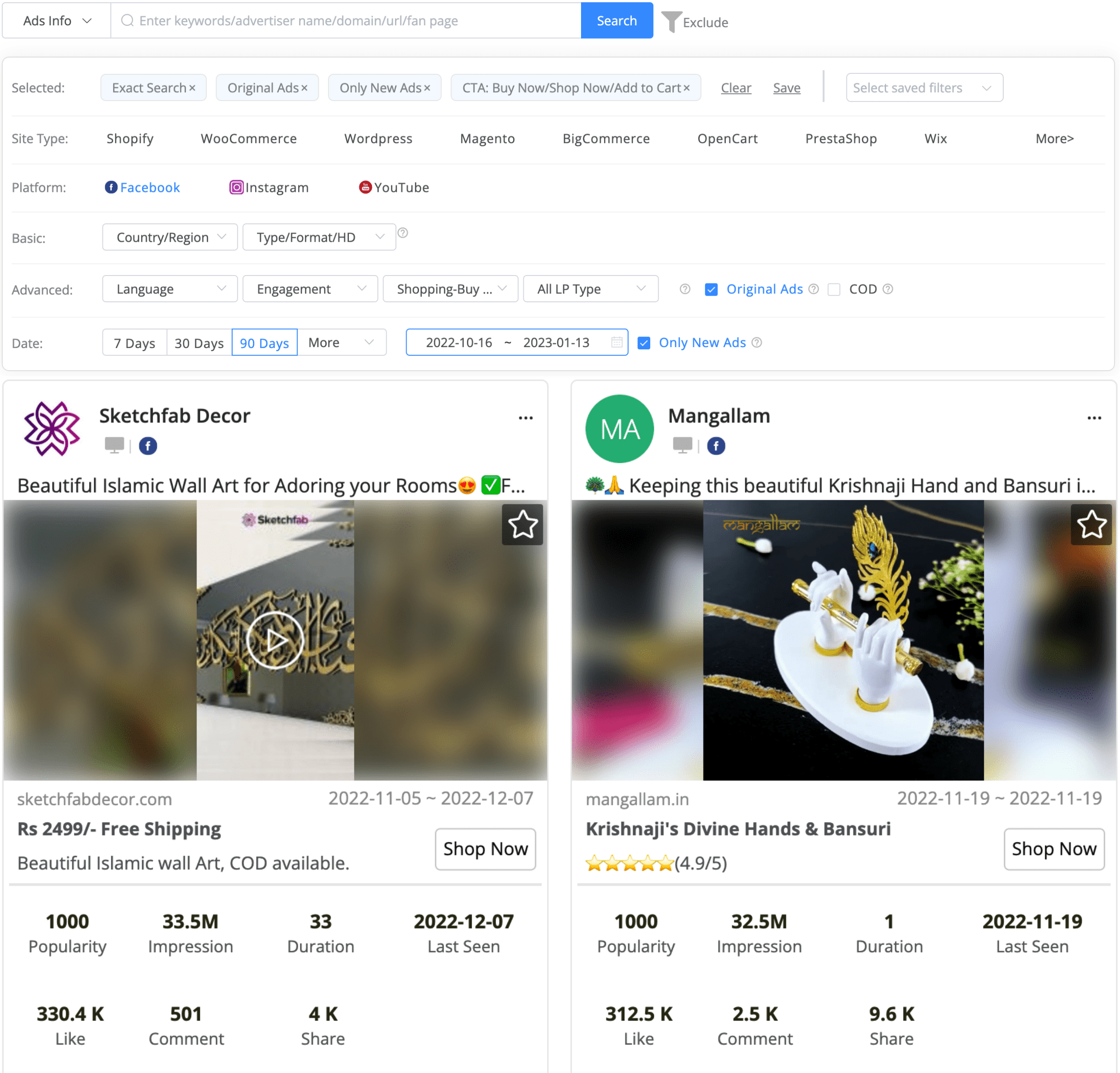Click the Instagram platform icon
This screenshot has width=1120, height=1073.
(236, 187)
